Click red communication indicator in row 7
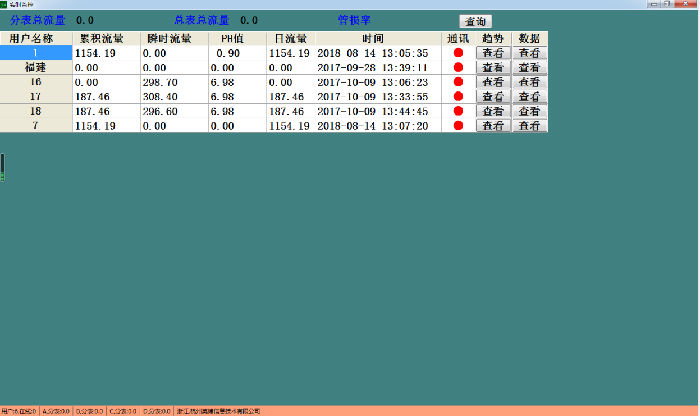The height and width of the screenshot is (416, 700). click(458, 126)
